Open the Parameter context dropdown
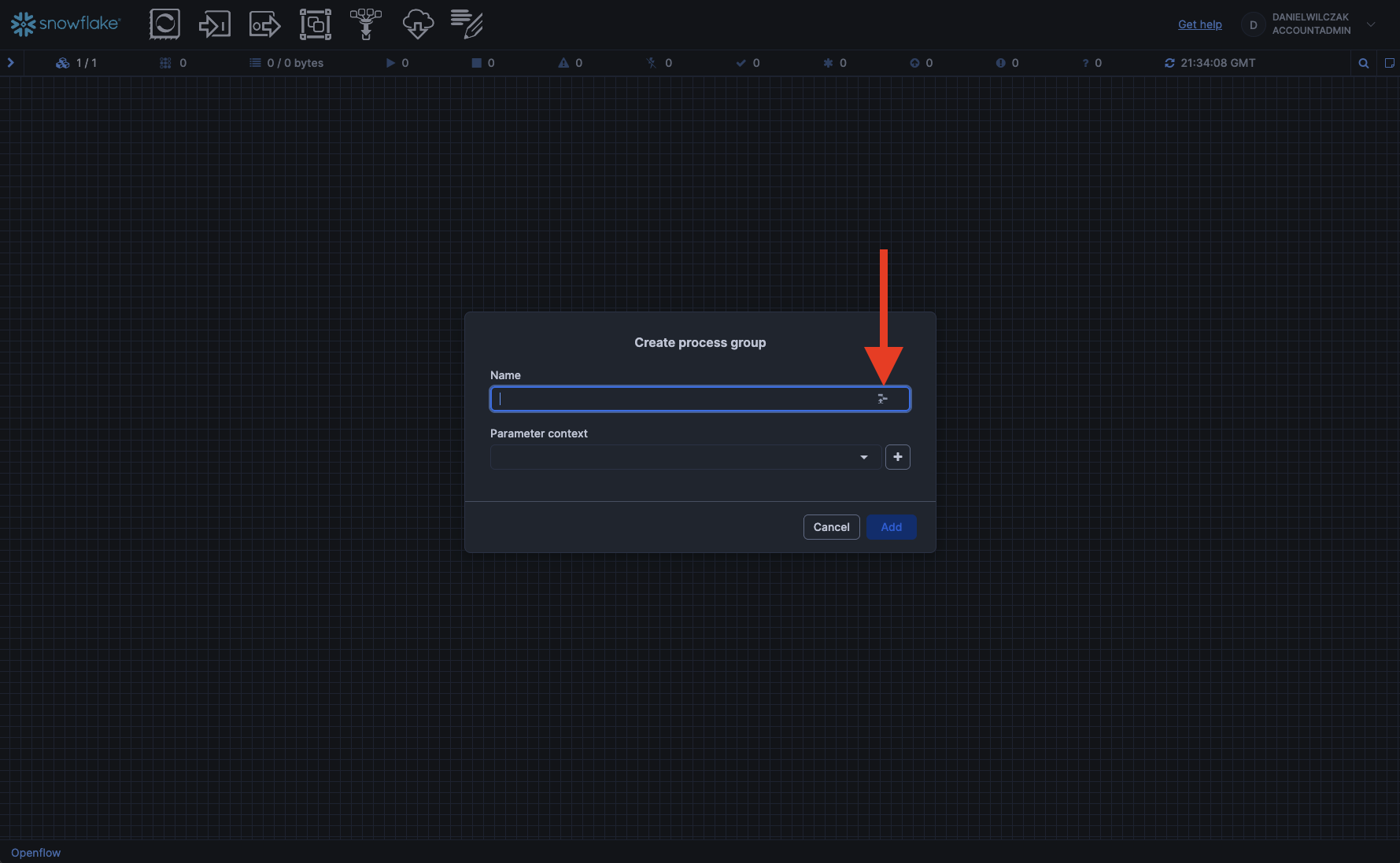 click(685, 457)
